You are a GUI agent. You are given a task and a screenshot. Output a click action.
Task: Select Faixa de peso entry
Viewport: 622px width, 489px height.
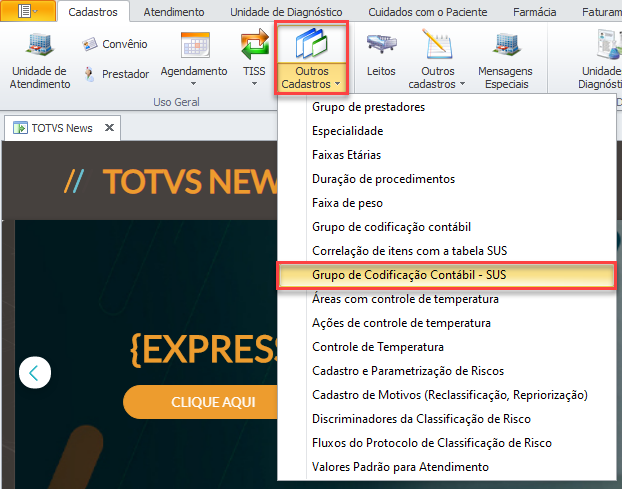[x=447, y=203]
